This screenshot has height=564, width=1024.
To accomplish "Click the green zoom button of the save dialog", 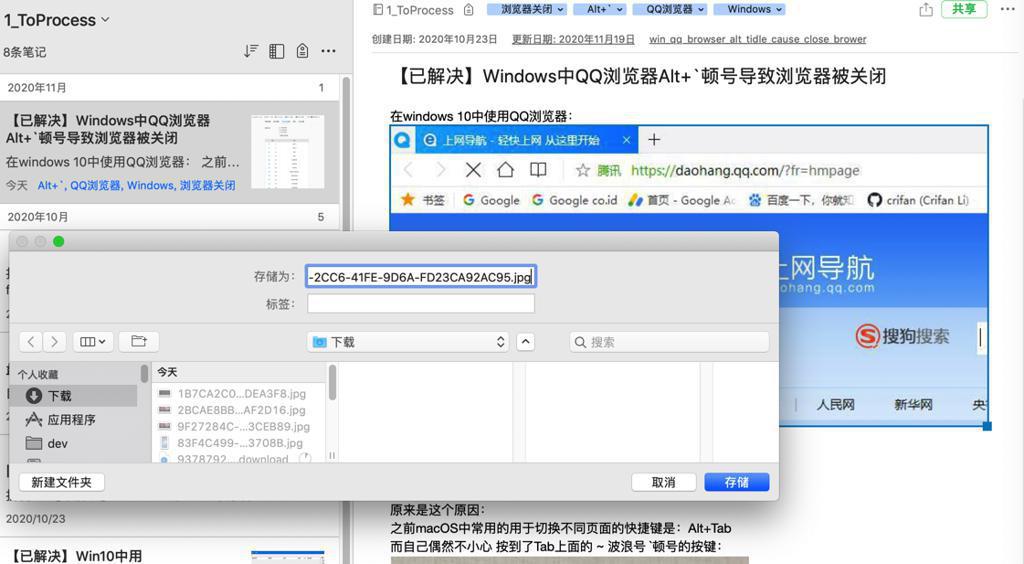I will coord(59,242).
